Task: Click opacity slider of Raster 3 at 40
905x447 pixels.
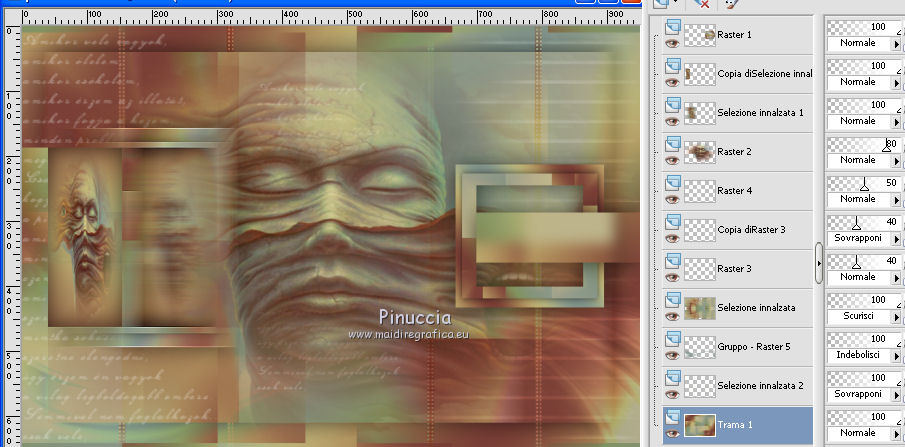Action: pos(864,261)
